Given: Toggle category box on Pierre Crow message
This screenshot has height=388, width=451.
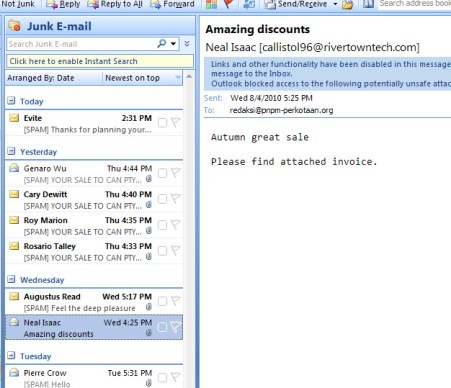Looking at the screenshot, I should (x=162, y=378).
